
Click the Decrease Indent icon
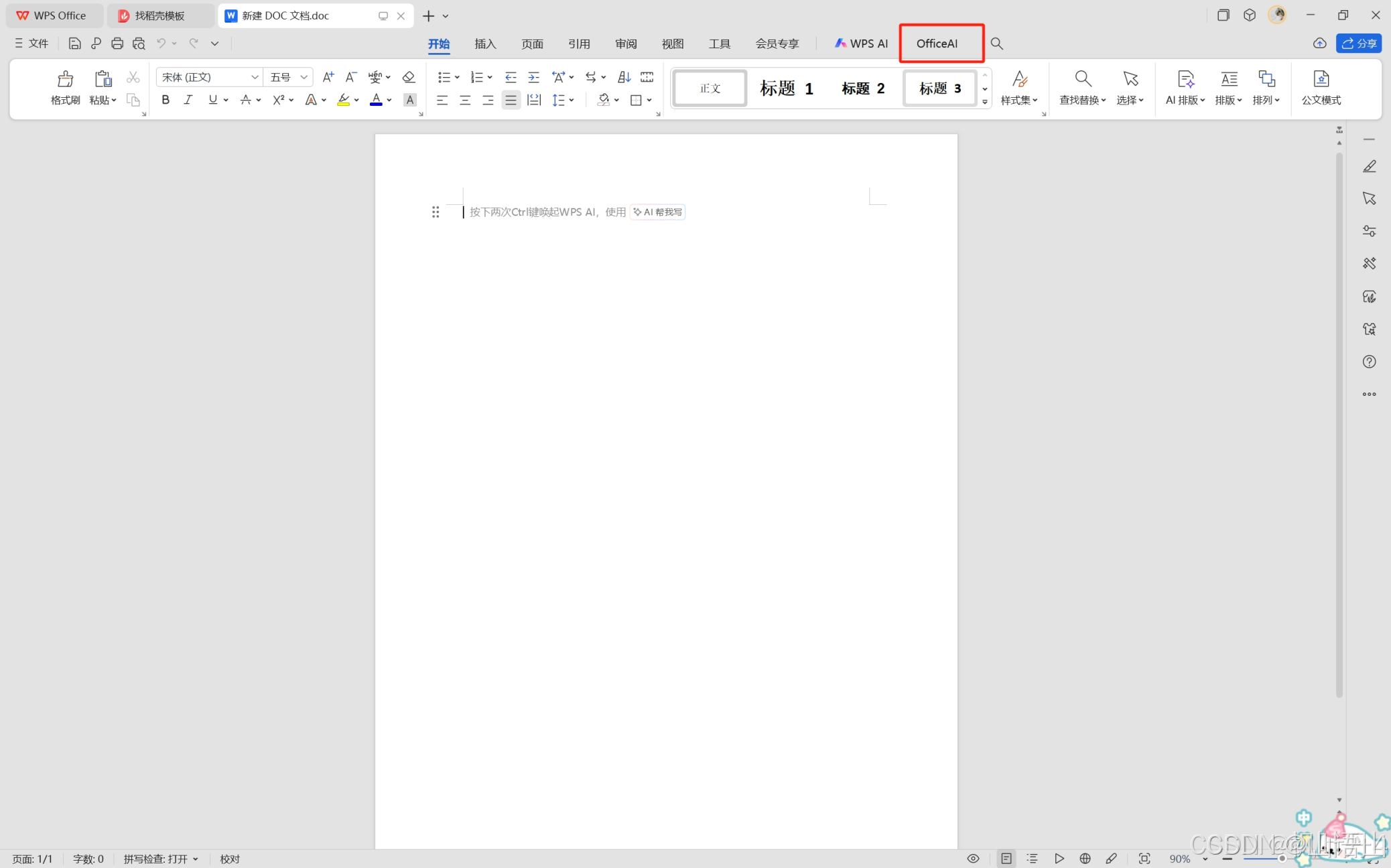pos(511,77)
